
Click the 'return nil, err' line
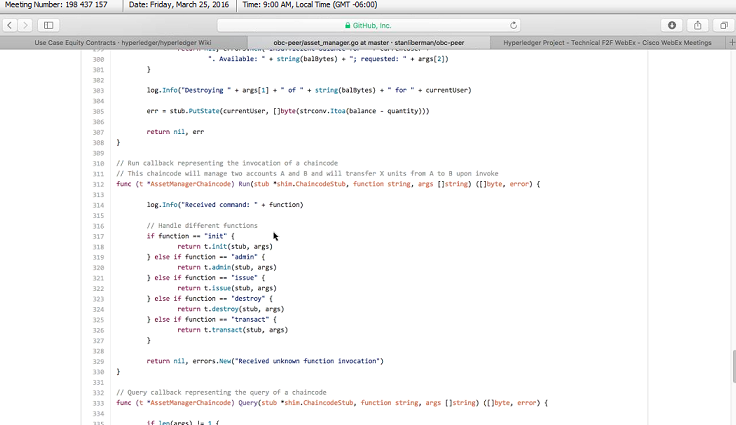(175, 132)
